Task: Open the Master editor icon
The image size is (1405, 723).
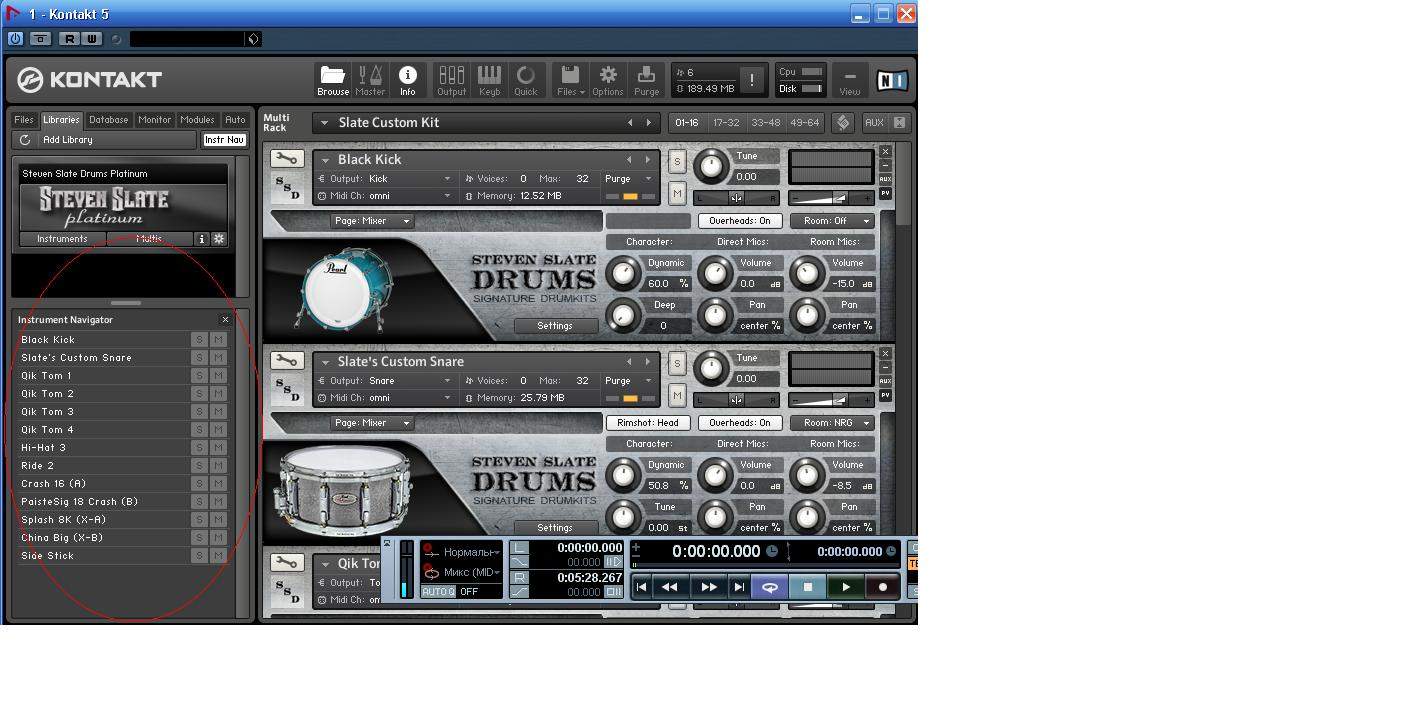Action: coord(370,80)
